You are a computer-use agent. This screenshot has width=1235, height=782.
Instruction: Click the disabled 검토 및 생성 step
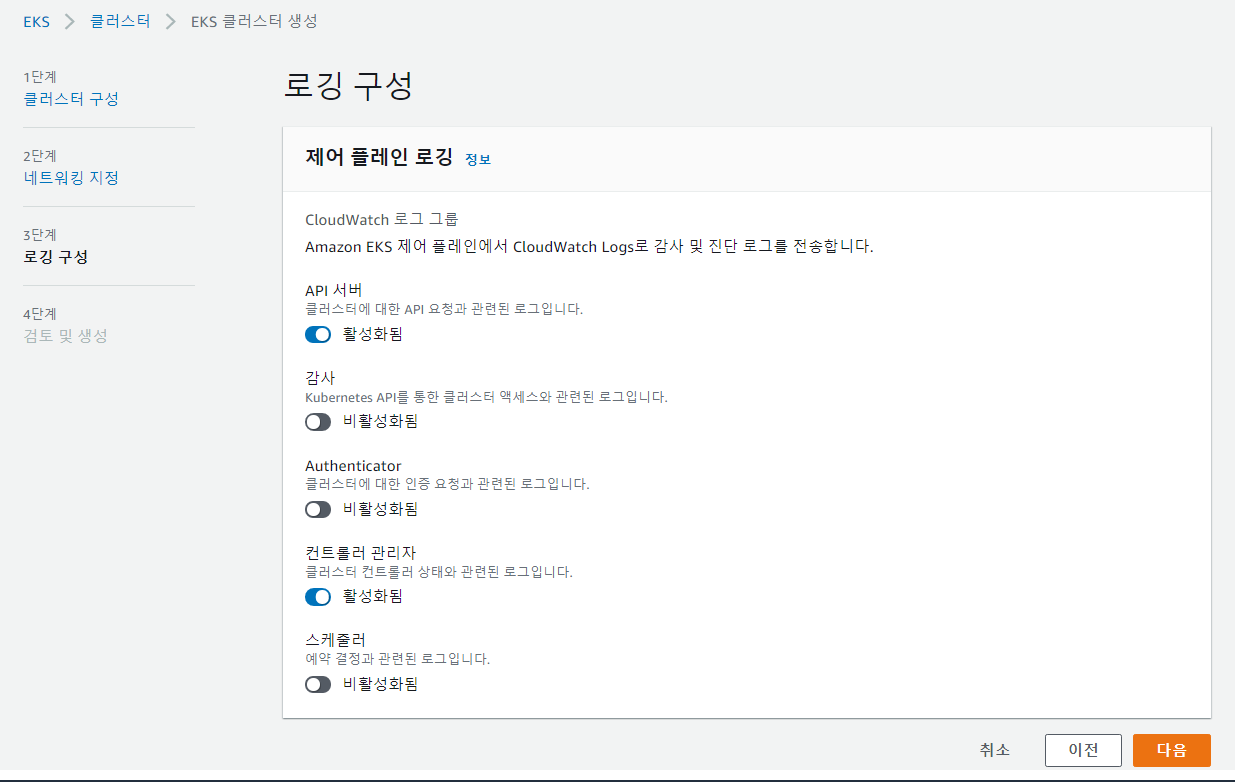(x=65, y=336)
